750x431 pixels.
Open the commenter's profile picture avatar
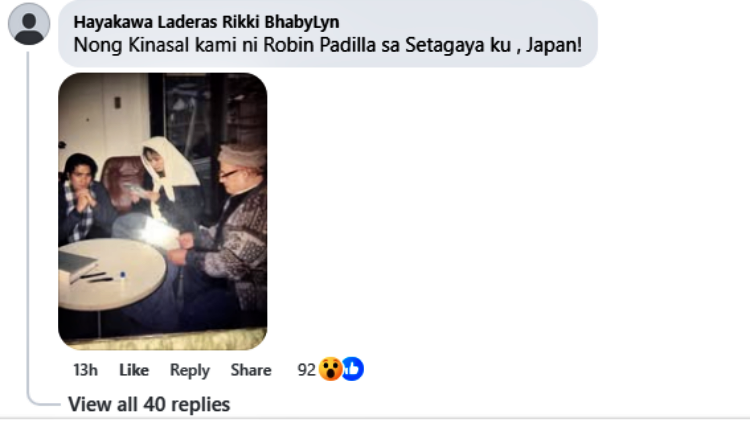pos(29,24)
